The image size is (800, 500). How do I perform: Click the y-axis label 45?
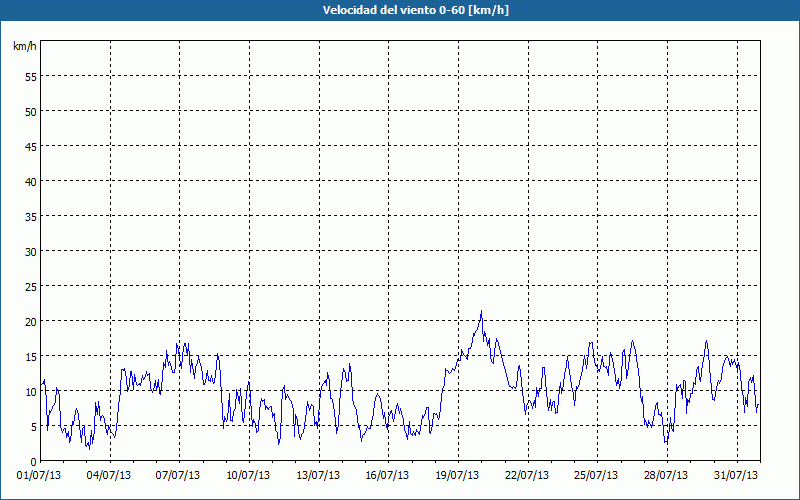[x=31, y=147]
